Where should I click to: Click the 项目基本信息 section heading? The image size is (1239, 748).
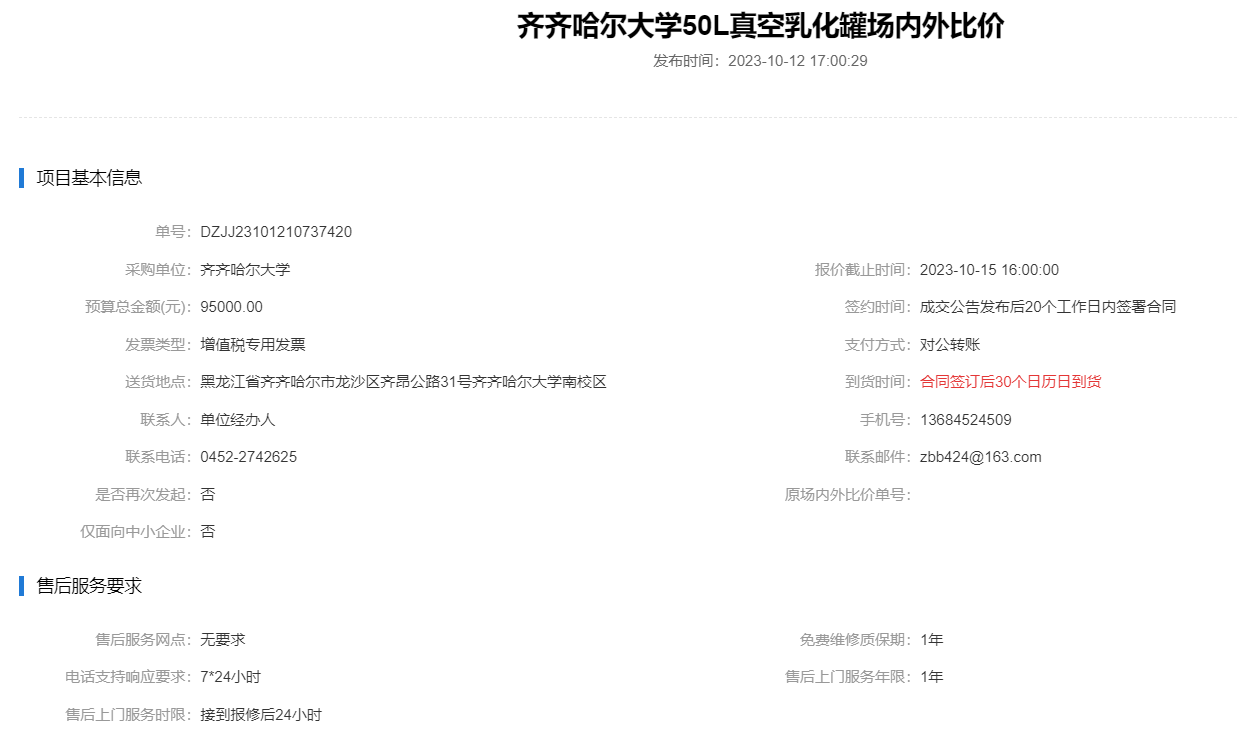pos(89,178)
